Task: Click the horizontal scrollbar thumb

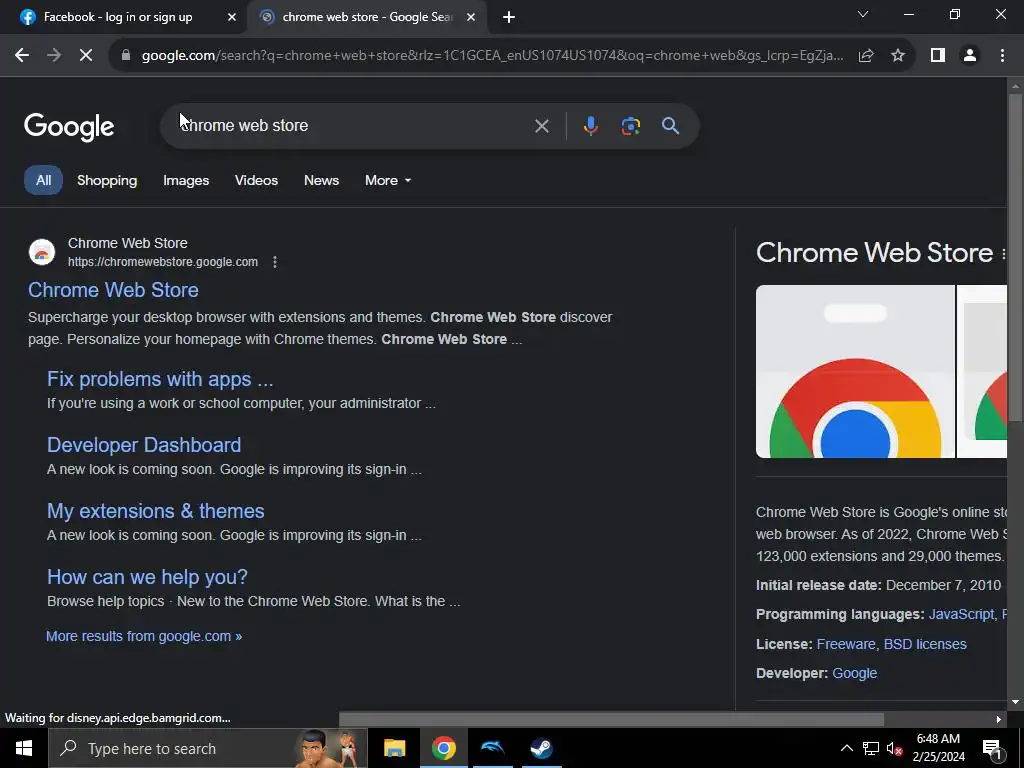Action: pyautogui.click(x=611, y=719)
